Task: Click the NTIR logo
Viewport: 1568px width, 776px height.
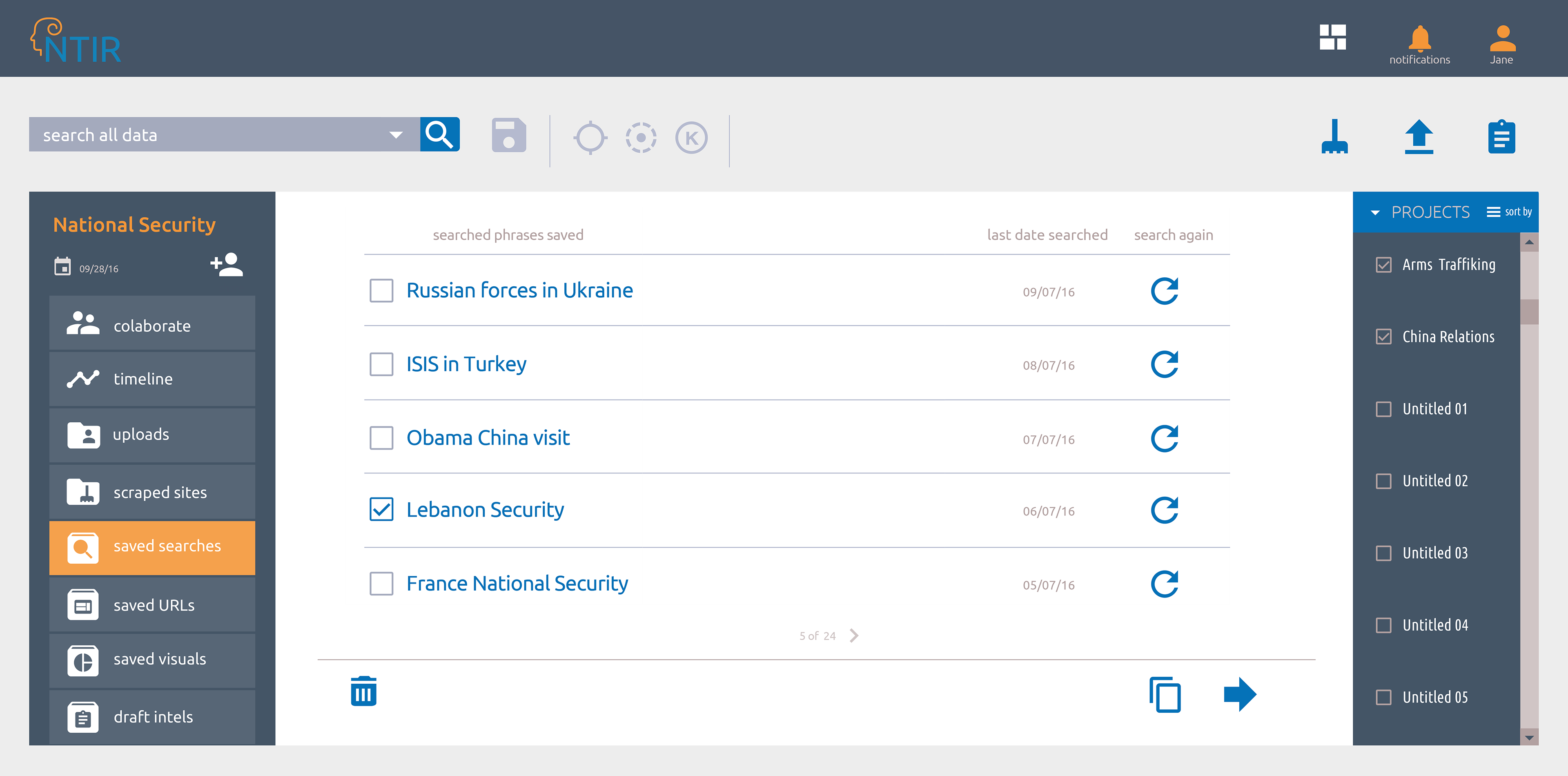Action: [76, 40]
